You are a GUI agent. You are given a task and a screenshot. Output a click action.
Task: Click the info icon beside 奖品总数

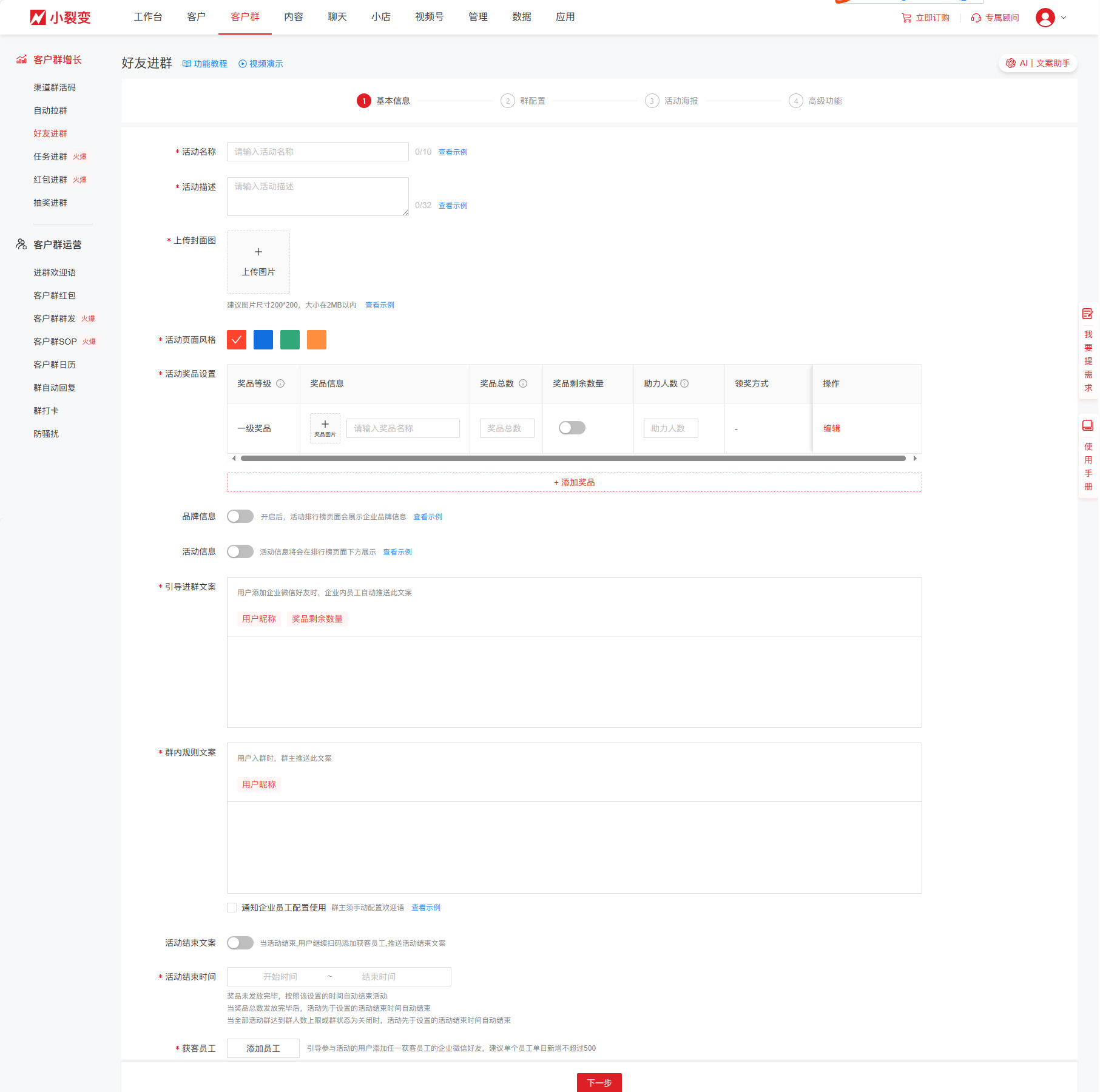click(x=523, y=383)
